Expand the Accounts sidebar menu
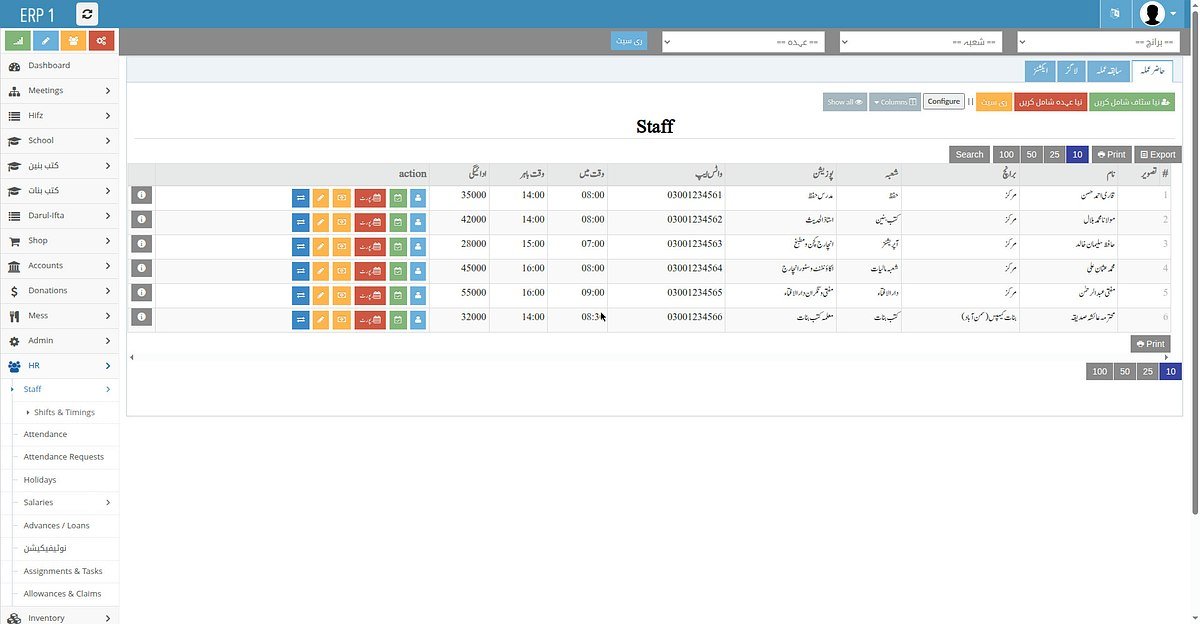The image size is (1200, 625). point(59,265)
